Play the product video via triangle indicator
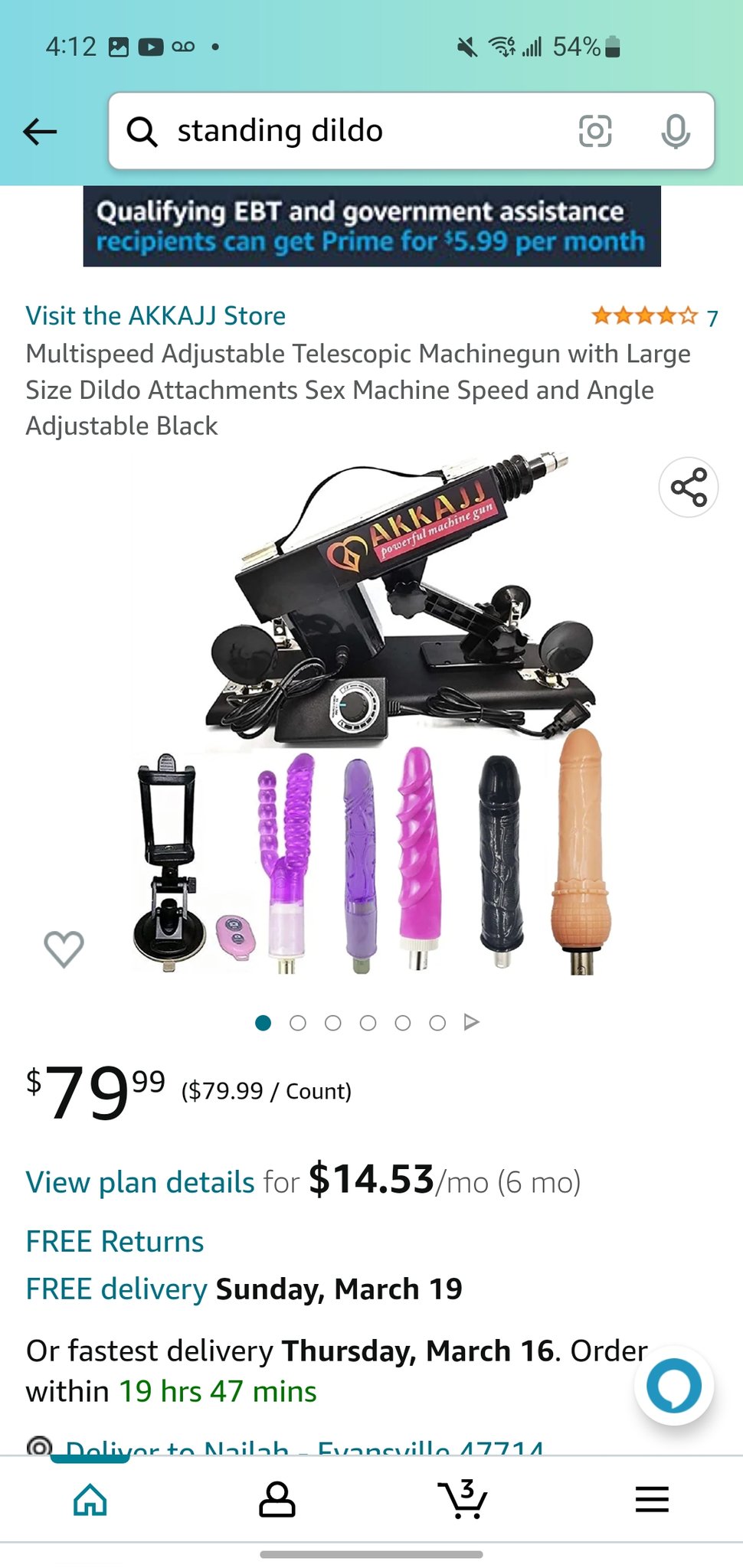 coord(472,1022)
